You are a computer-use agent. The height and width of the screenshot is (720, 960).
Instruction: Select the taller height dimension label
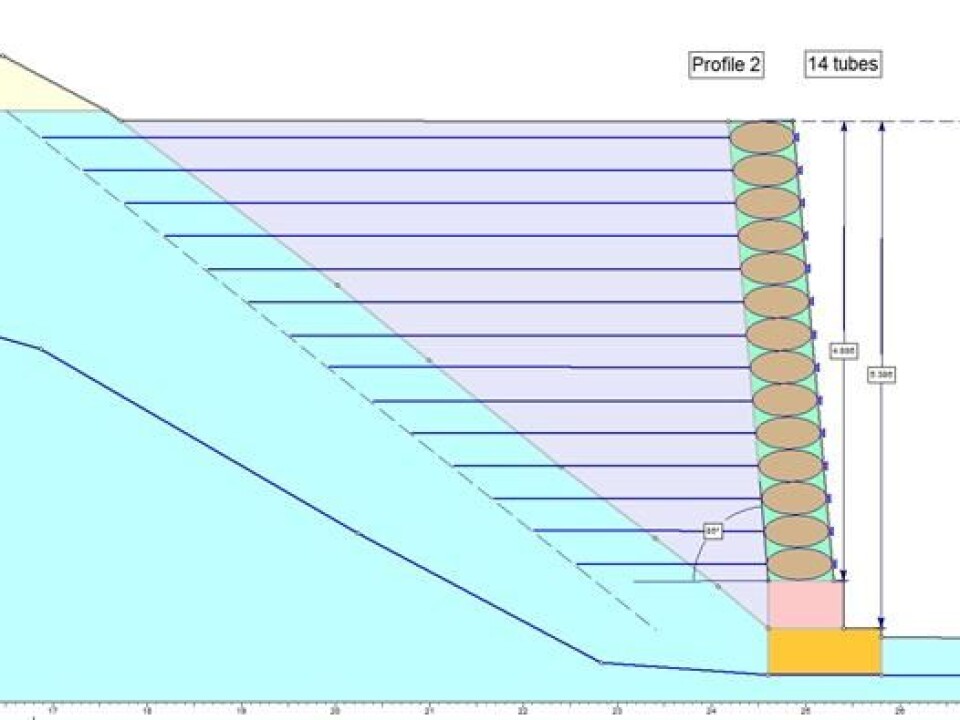pos(881,375)
